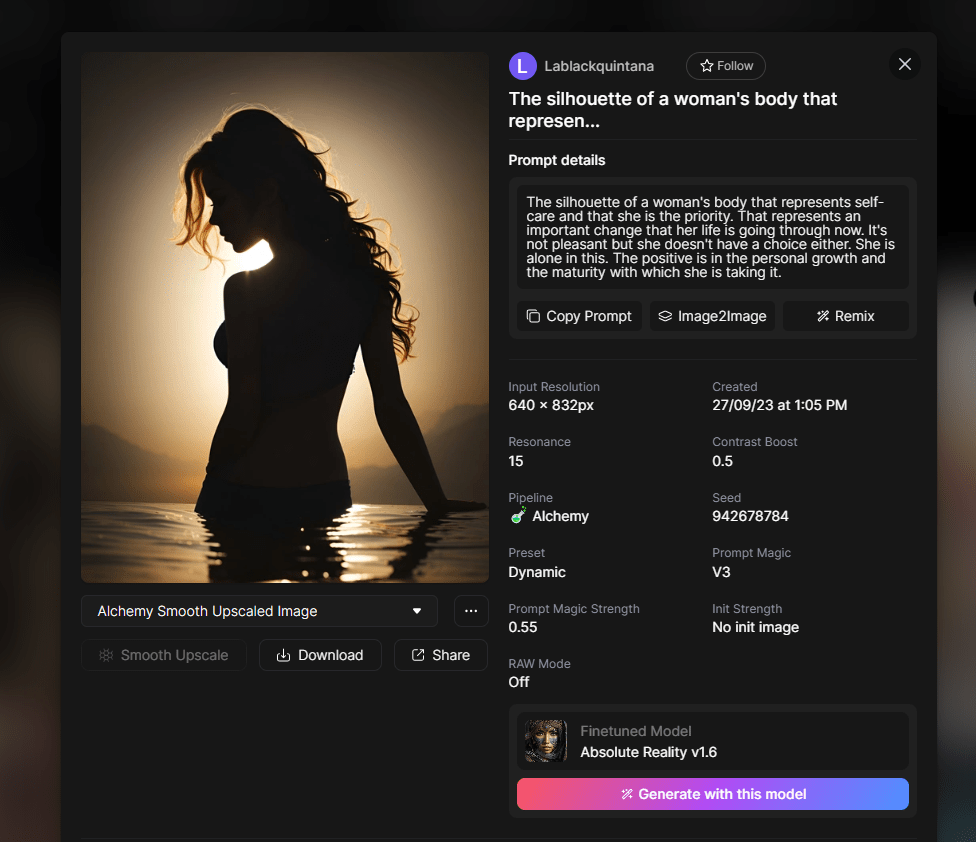Screen dimensions: 976x842
Task: Download the generated image
Action: tap(320, 655)
